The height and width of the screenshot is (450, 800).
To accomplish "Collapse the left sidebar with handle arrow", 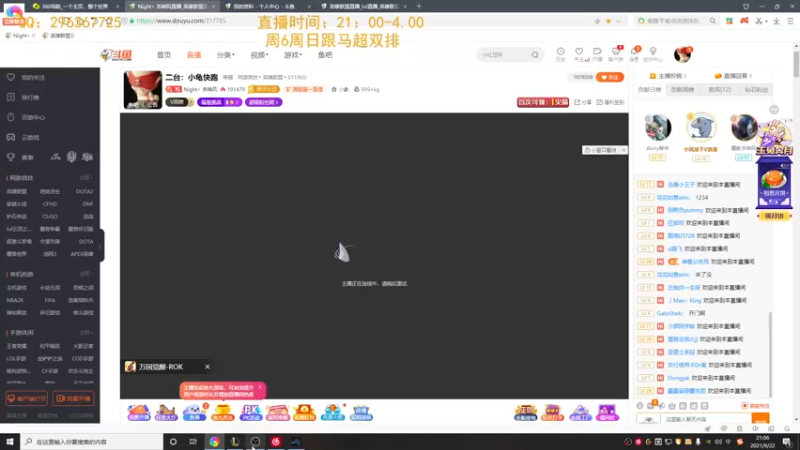I will click(x=101, y=246).
